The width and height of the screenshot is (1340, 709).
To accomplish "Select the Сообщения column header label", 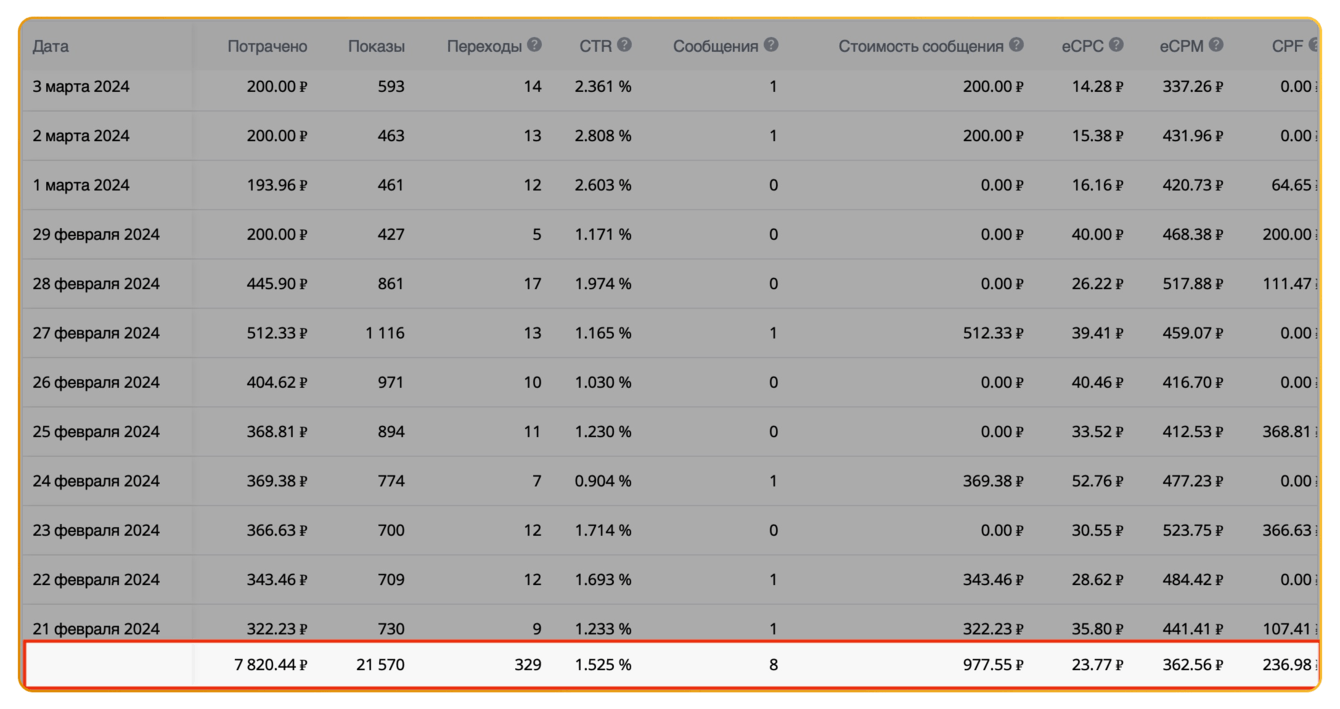I will coord(715,46).
